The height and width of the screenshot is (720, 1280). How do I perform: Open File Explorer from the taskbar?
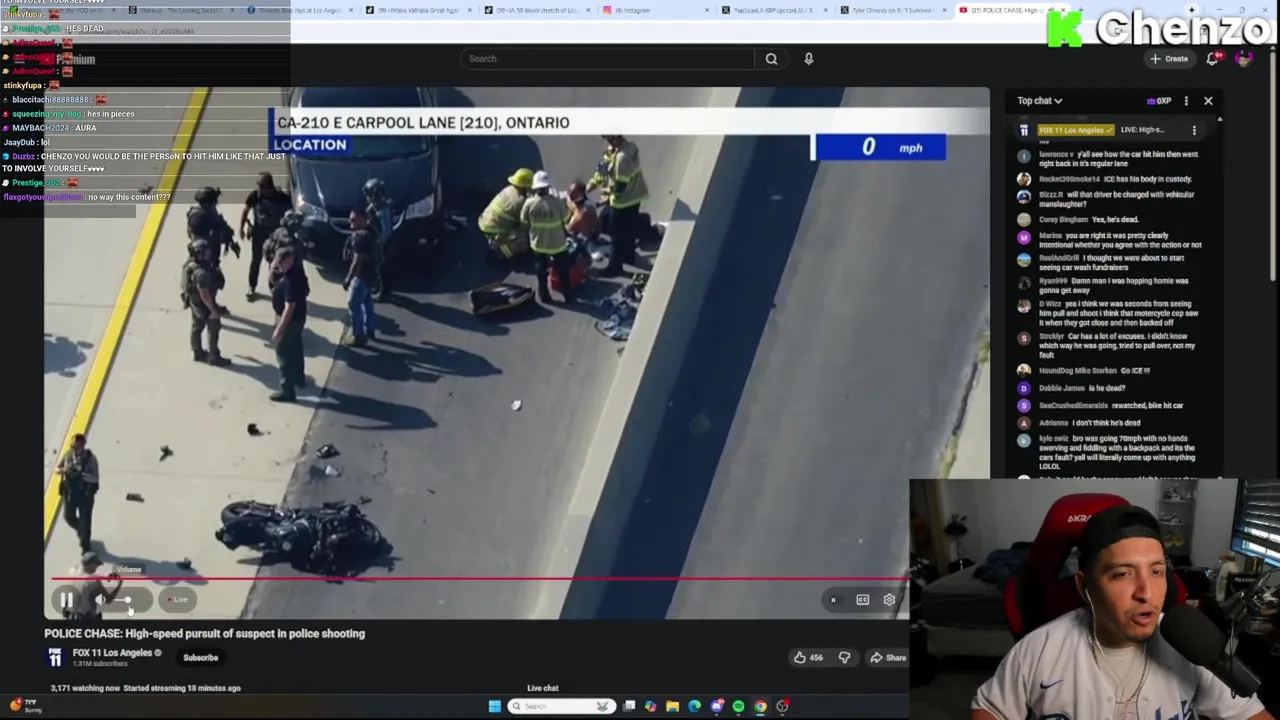click(672, 706)
